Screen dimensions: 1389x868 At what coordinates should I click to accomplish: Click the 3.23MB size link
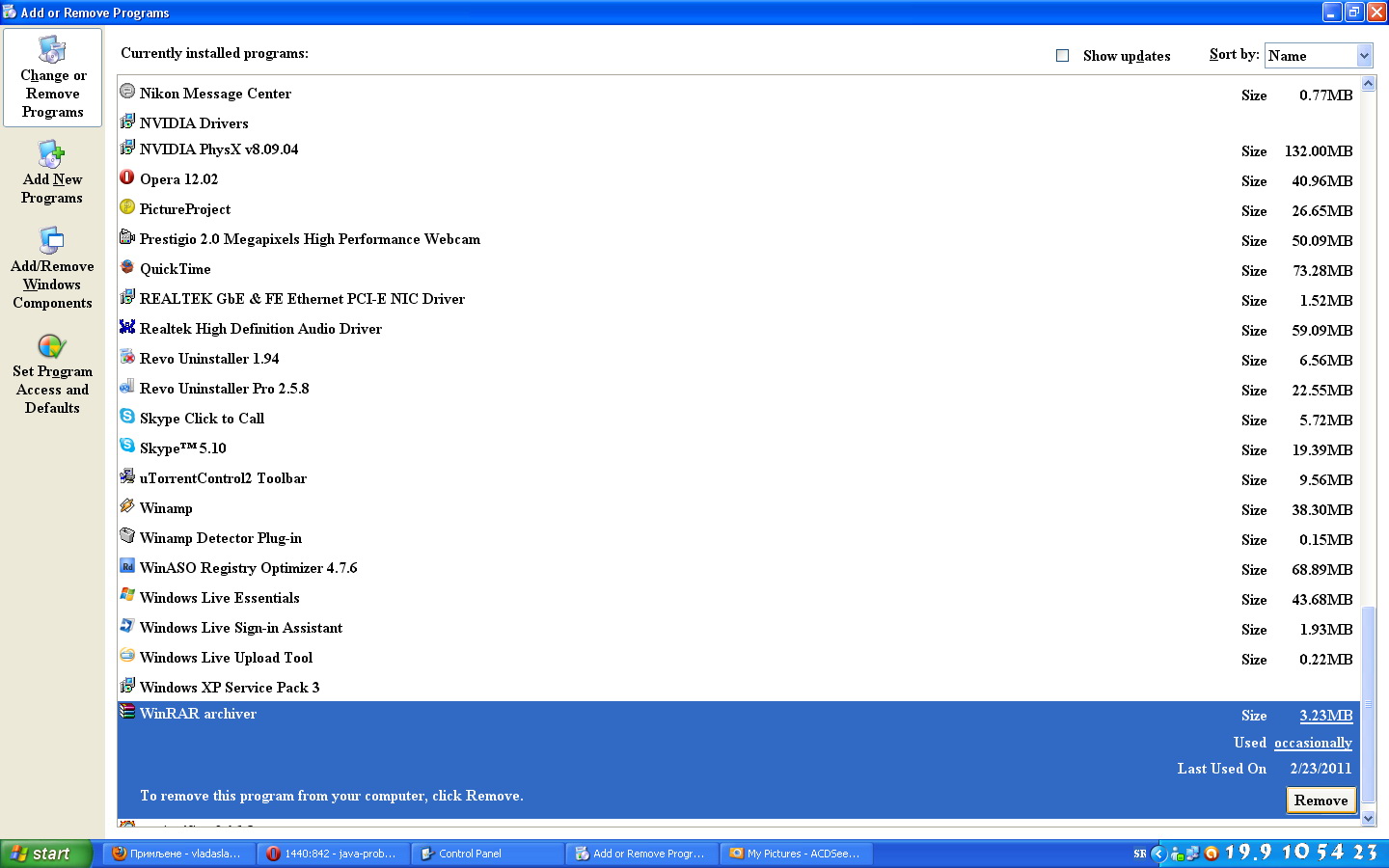point(1325,716)
